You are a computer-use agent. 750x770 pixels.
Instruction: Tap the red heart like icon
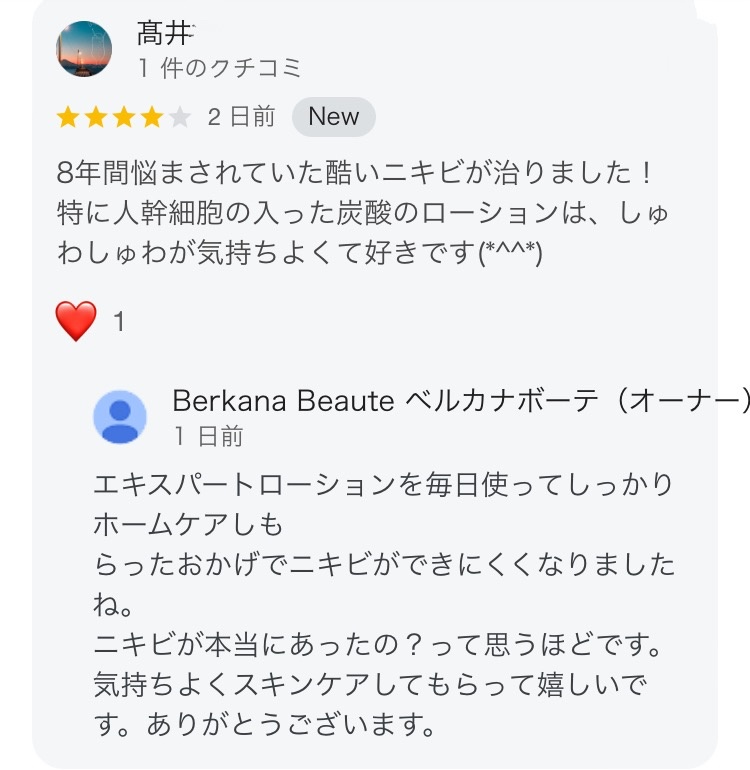[77, 322]
